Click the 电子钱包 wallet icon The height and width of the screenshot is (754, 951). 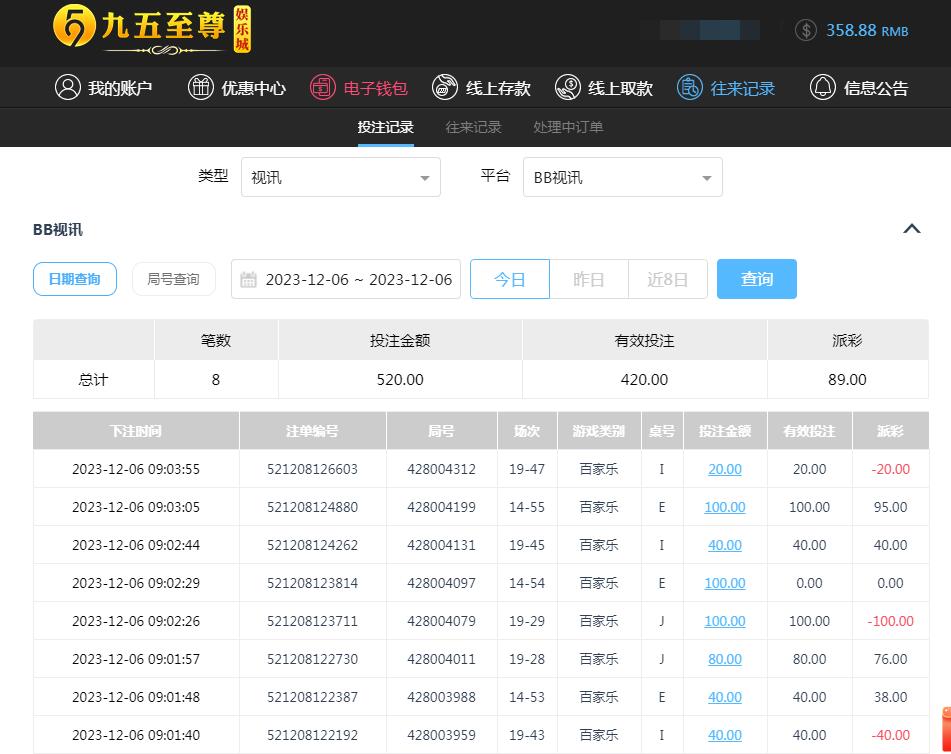pos(323,87)
